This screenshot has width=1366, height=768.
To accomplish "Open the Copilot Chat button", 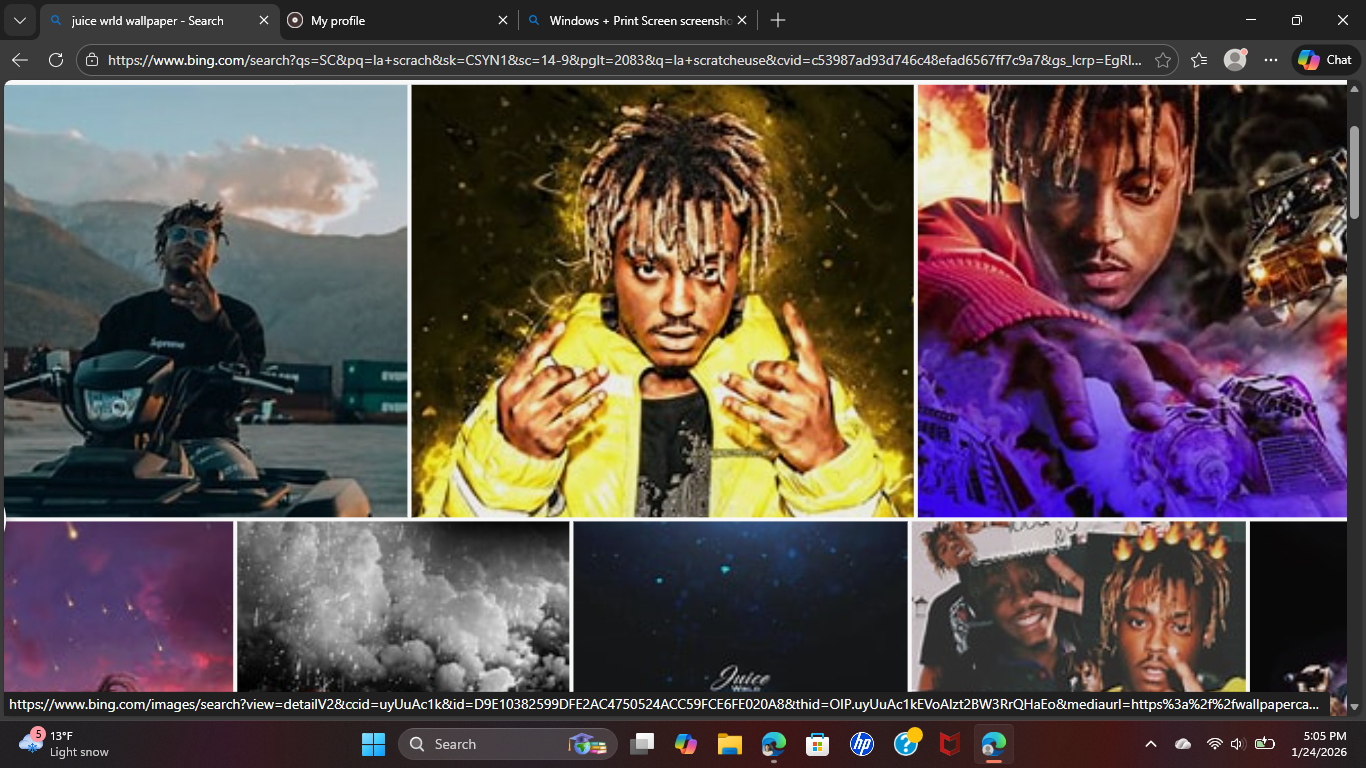I will click(1325, 60).
